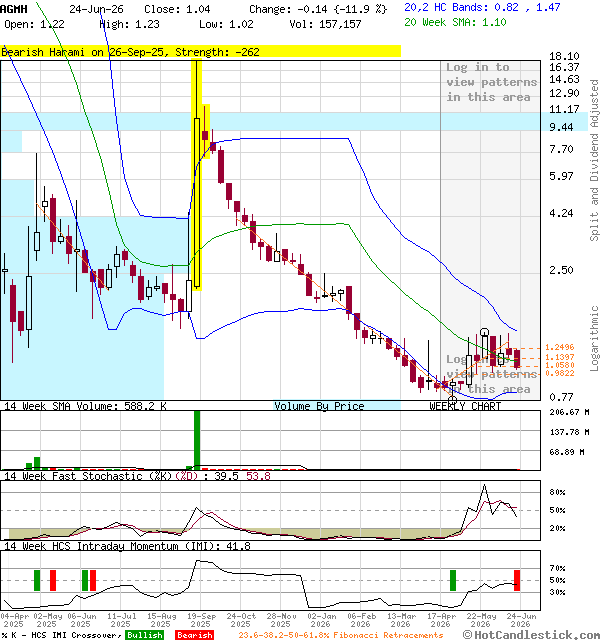The width and height of the screenshot is (600, 640).
Task: Click the first green IMI crossover marker
Action: pos(37,580)
